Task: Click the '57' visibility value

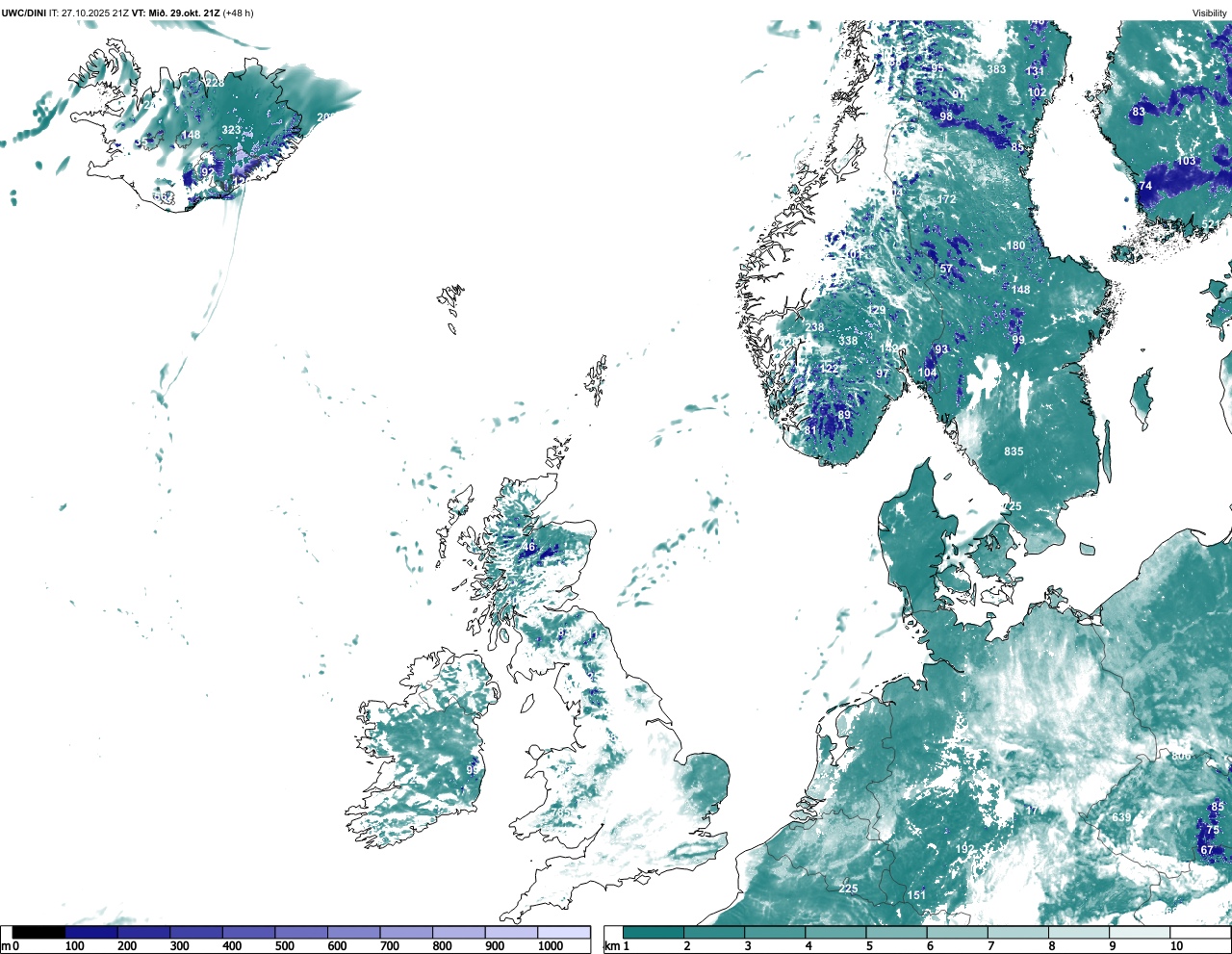Action: coord(946,270)
